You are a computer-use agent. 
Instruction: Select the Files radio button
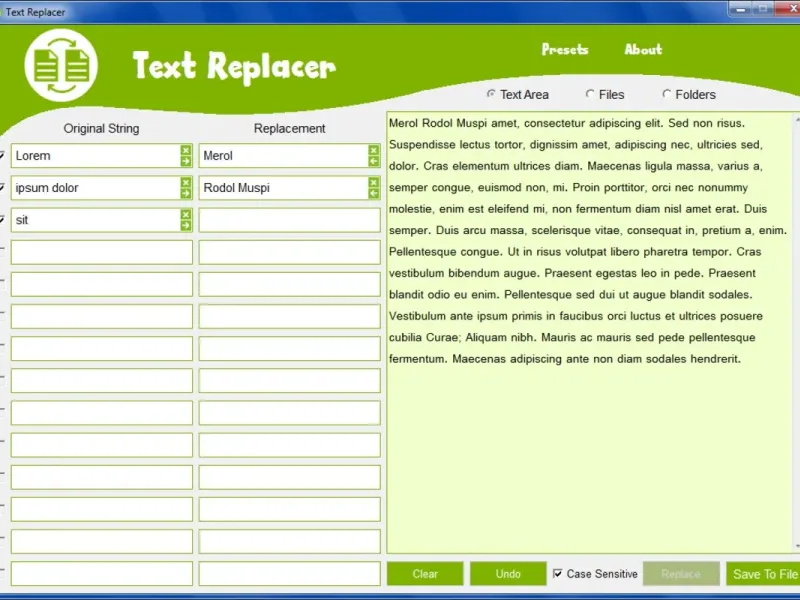point(590,94)
